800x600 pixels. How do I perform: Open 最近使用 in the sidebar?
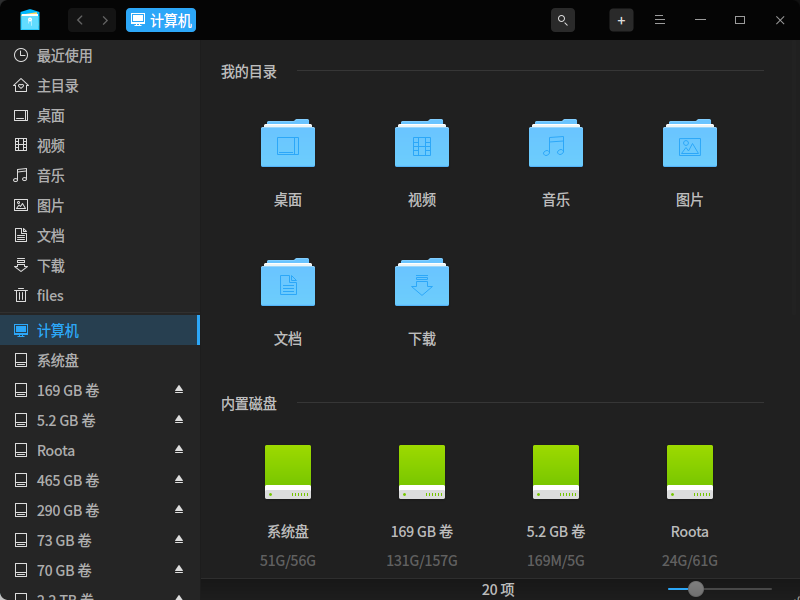click(100, 56)
